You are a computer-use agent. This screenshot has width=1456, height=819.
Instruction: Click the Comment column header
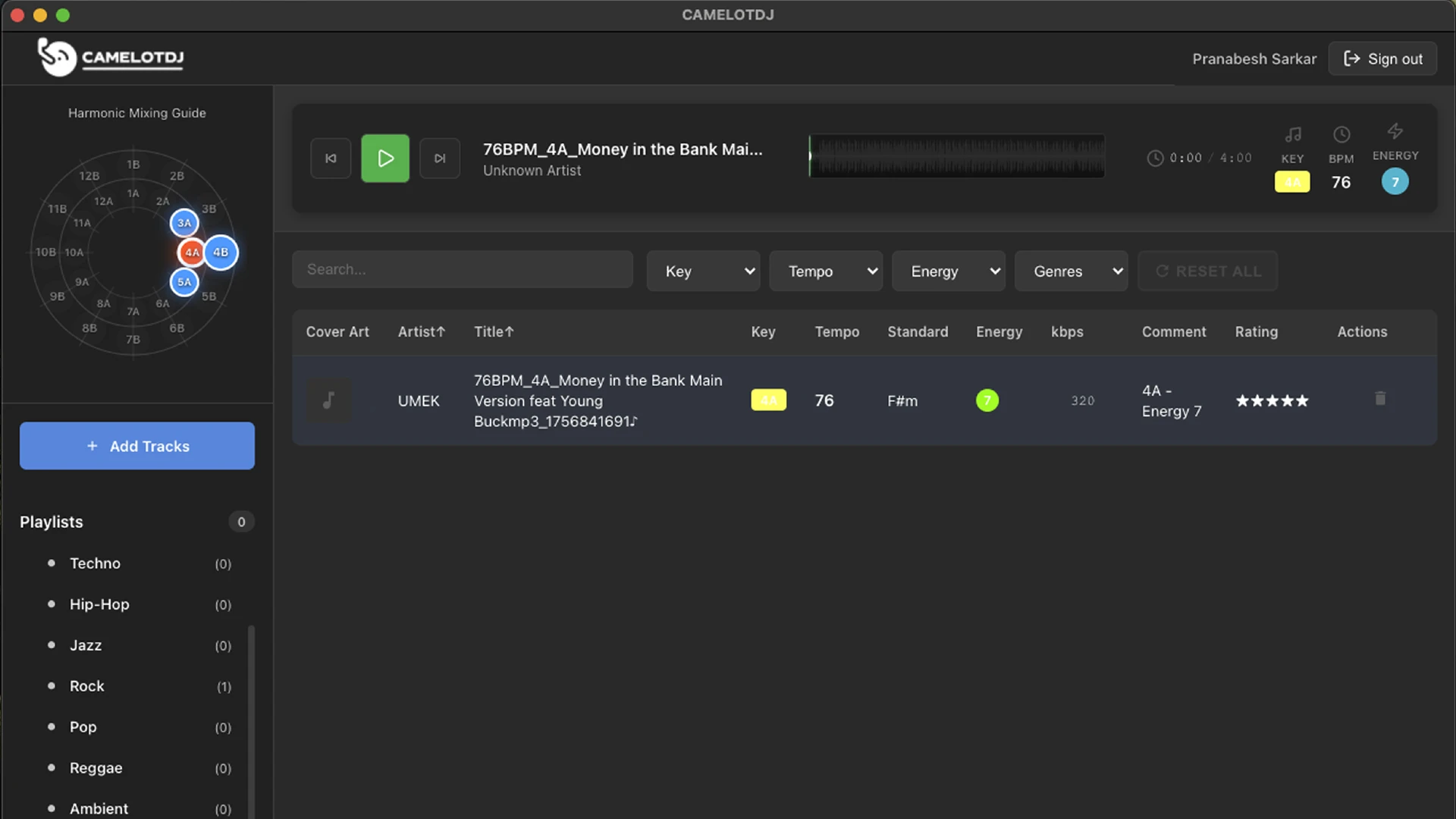tap(1174, 331)
